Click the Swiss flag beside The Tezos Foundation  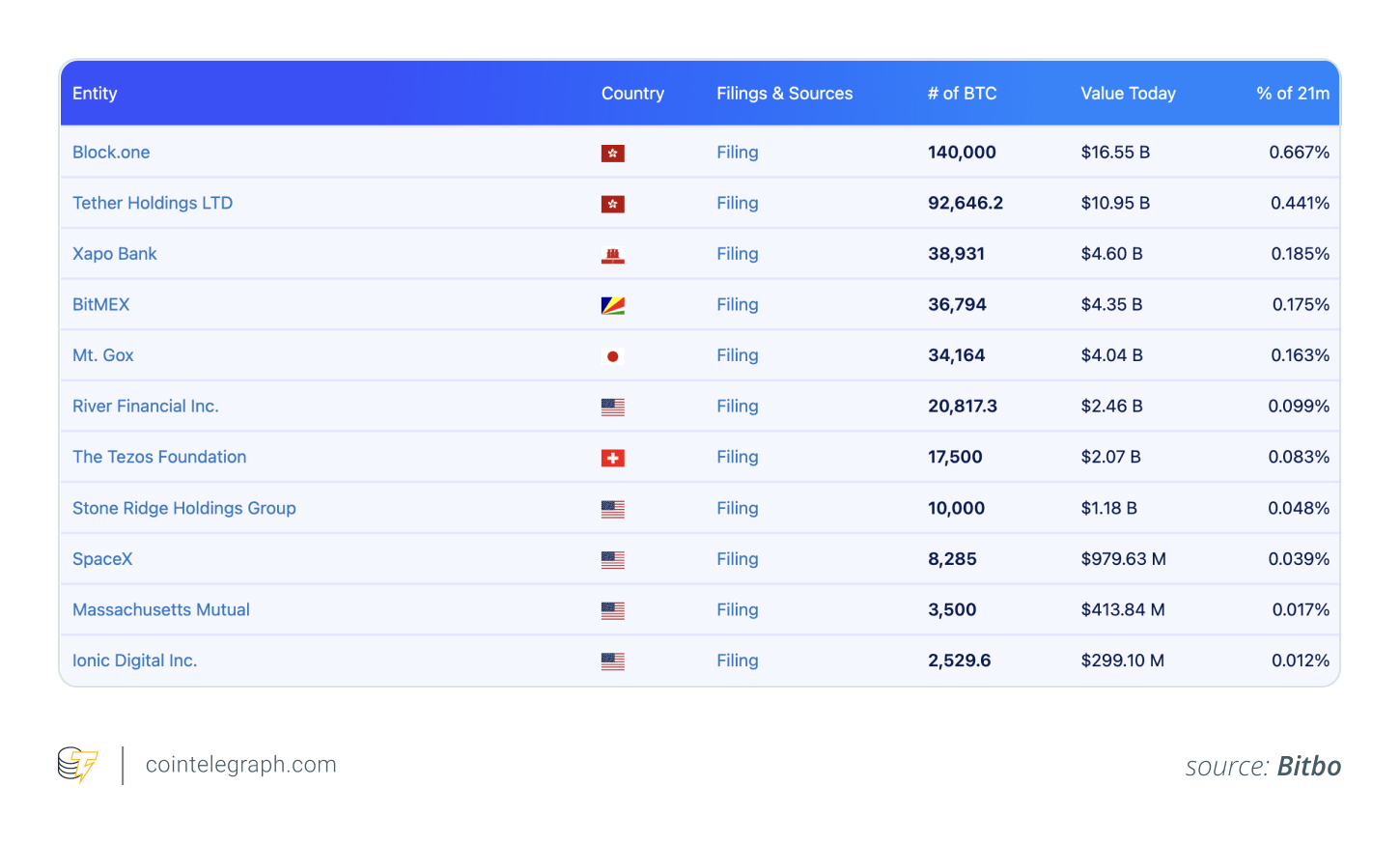pos(612,457)
